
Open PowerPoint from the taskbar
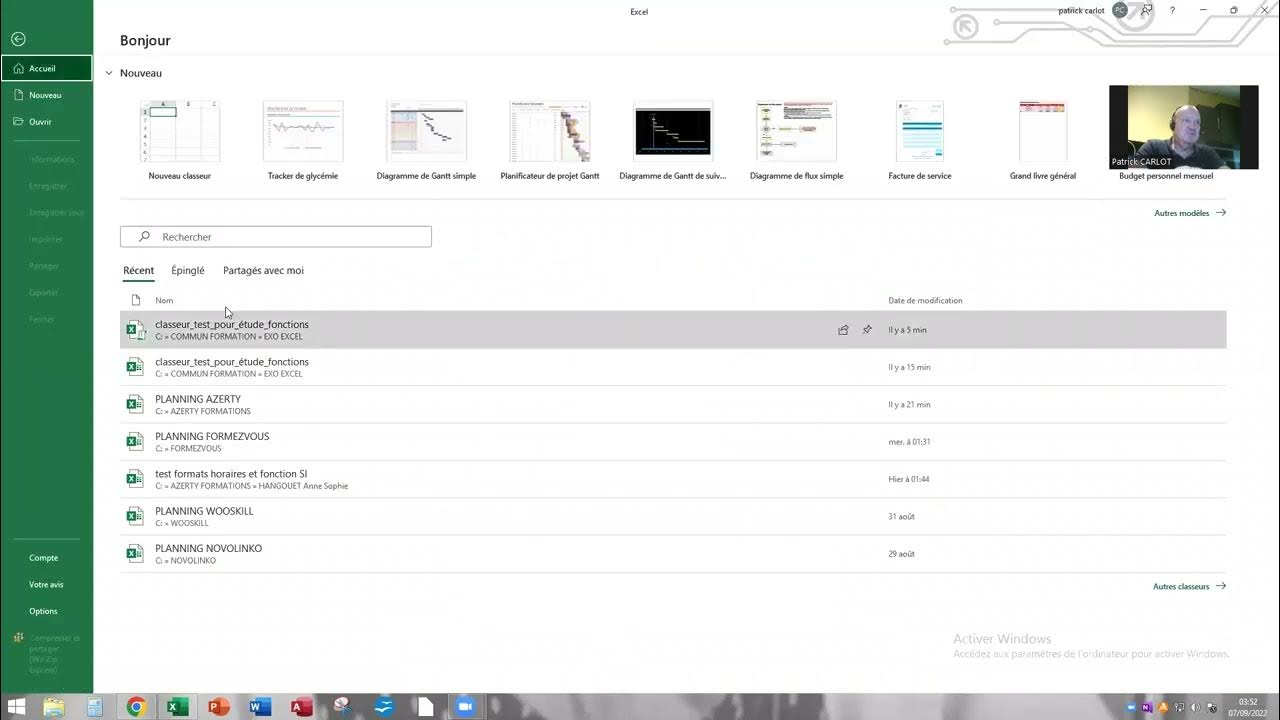click(218, 707)
